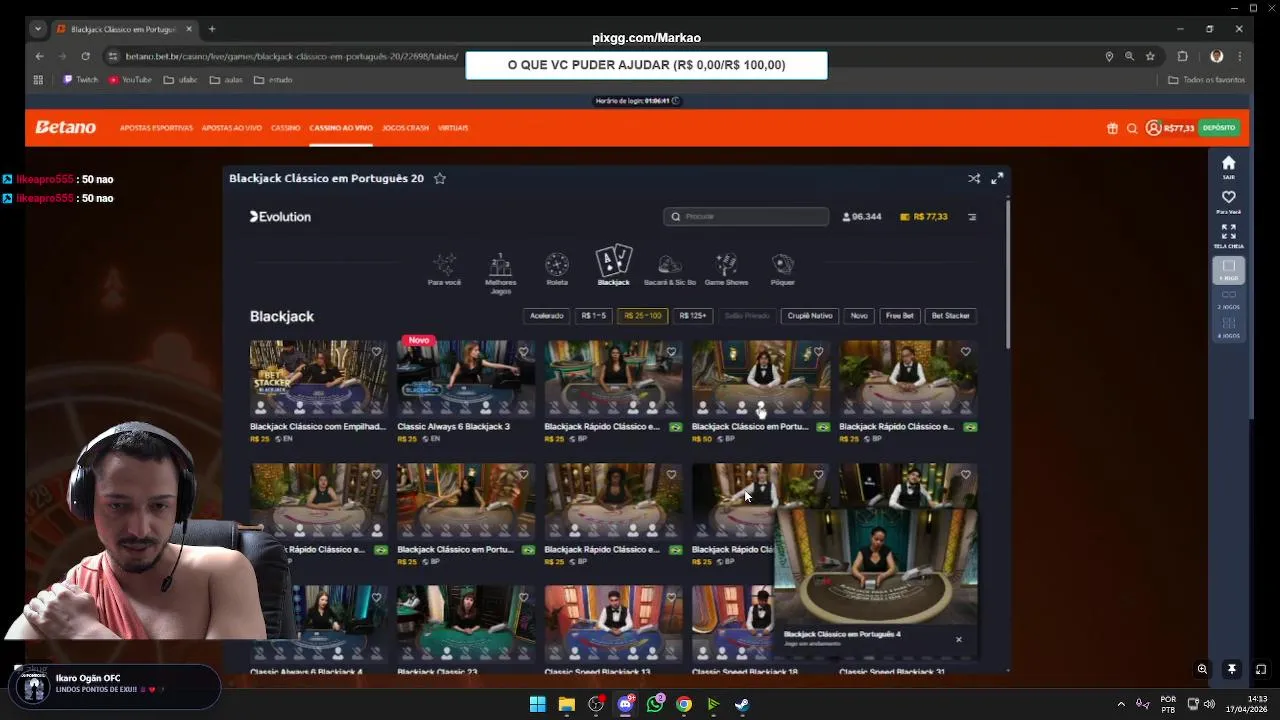Image resolution: width=1280 pixels, height=720 pixels.
Task: Toggle the Crupiê Nativo filter
Action: (810, 316)
